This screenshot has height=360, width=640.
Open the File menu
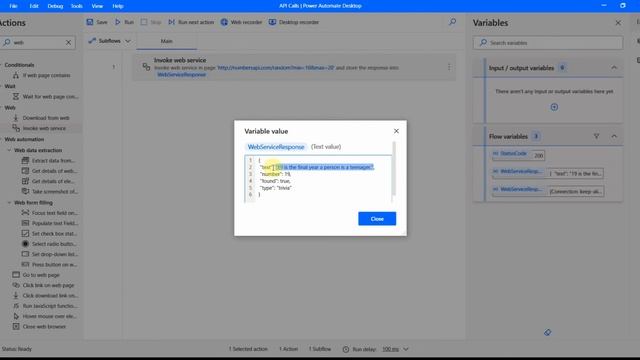(x=13, y=6)
